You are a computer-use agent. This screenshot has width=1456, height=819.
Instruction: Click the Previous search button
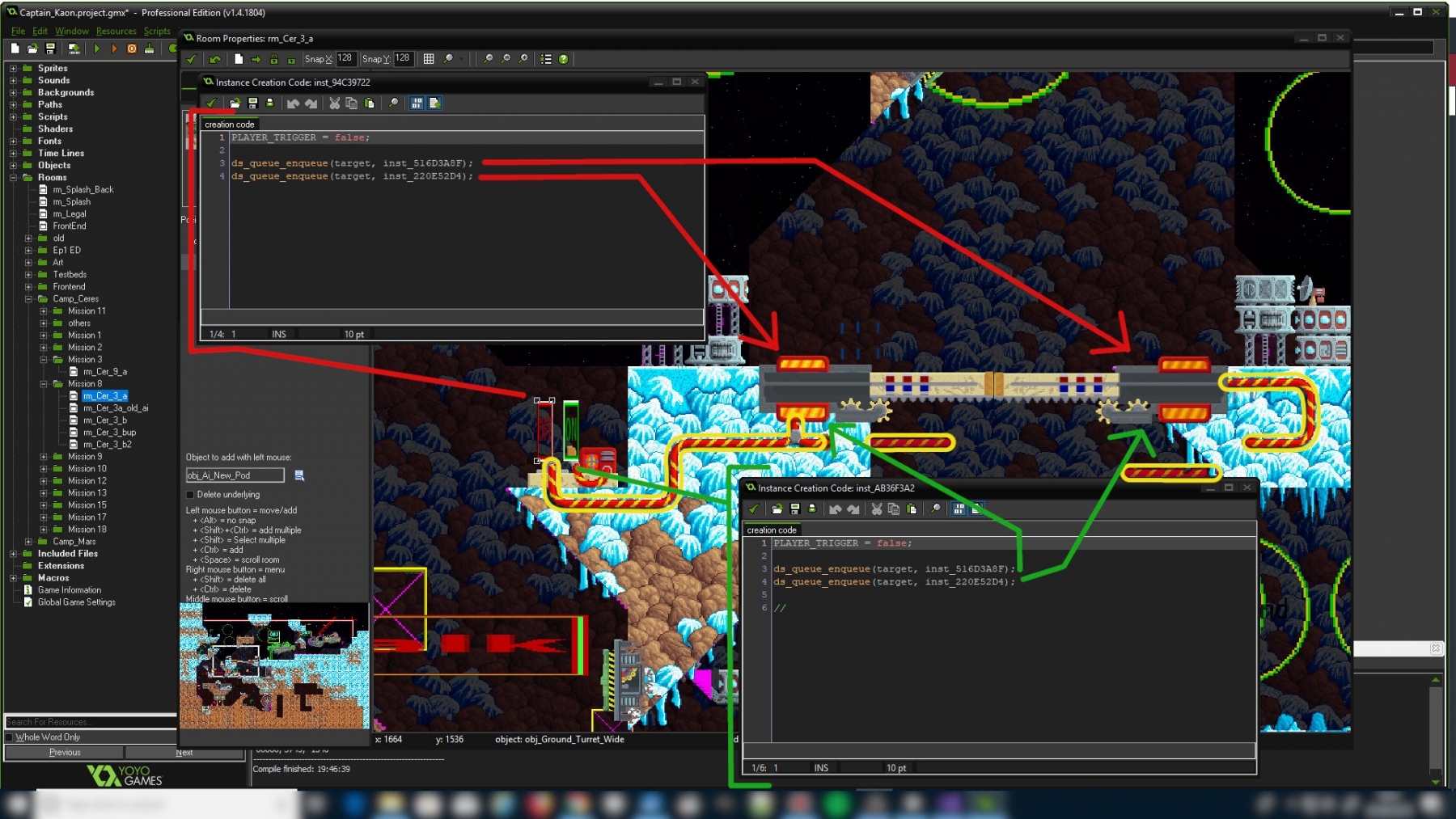(65, 753)
